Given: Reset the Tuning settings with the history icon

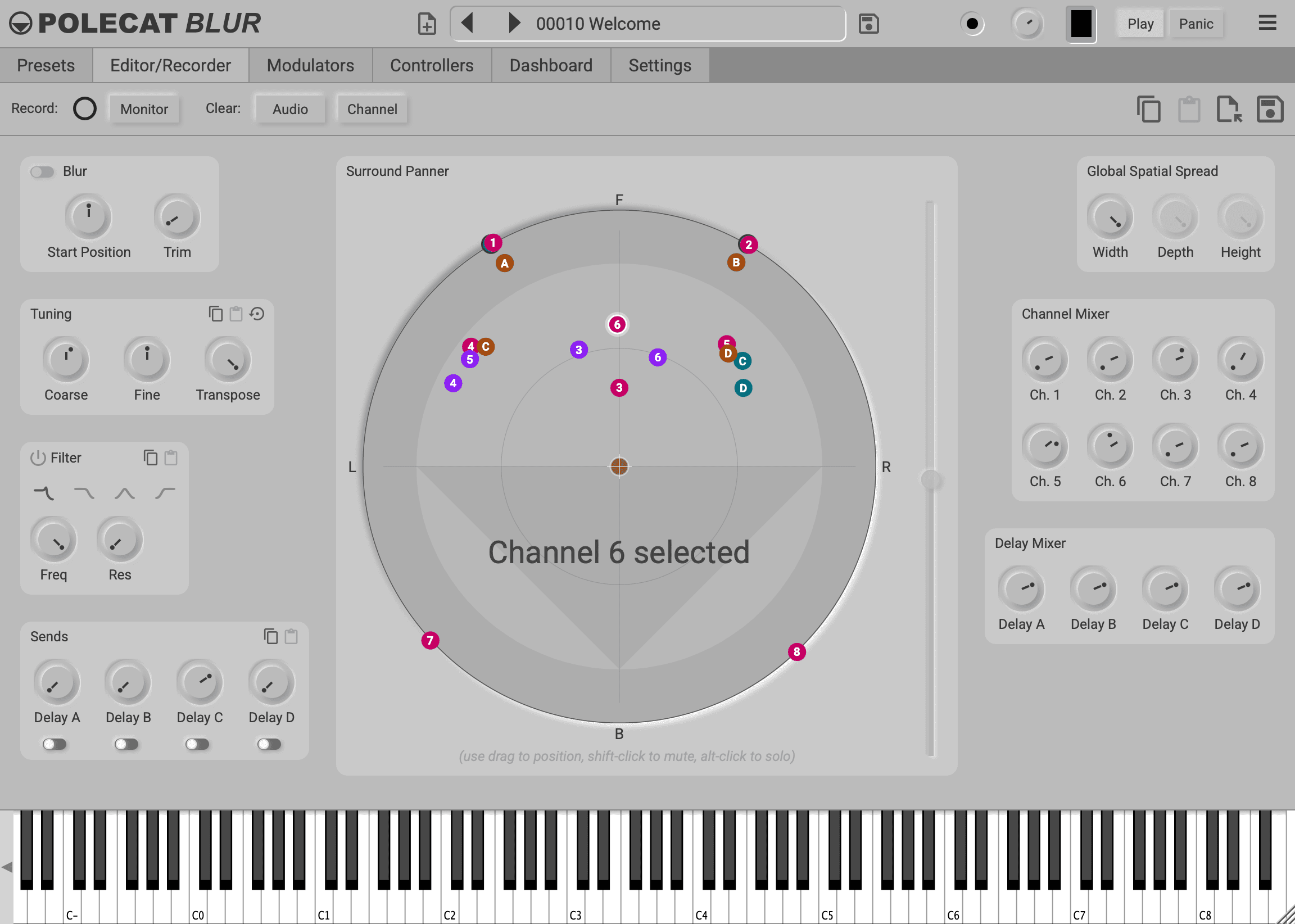Looking at the screenshot, I should click(257, 314).
